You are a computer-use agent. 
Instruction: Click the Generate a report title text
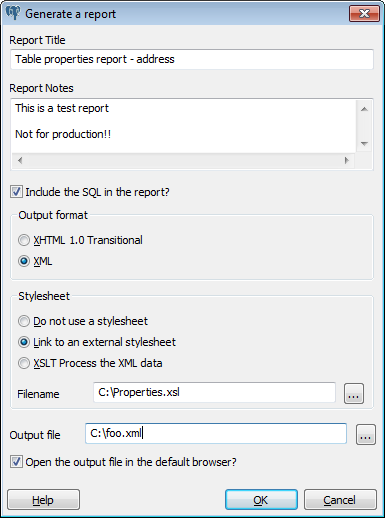point(71,14)
